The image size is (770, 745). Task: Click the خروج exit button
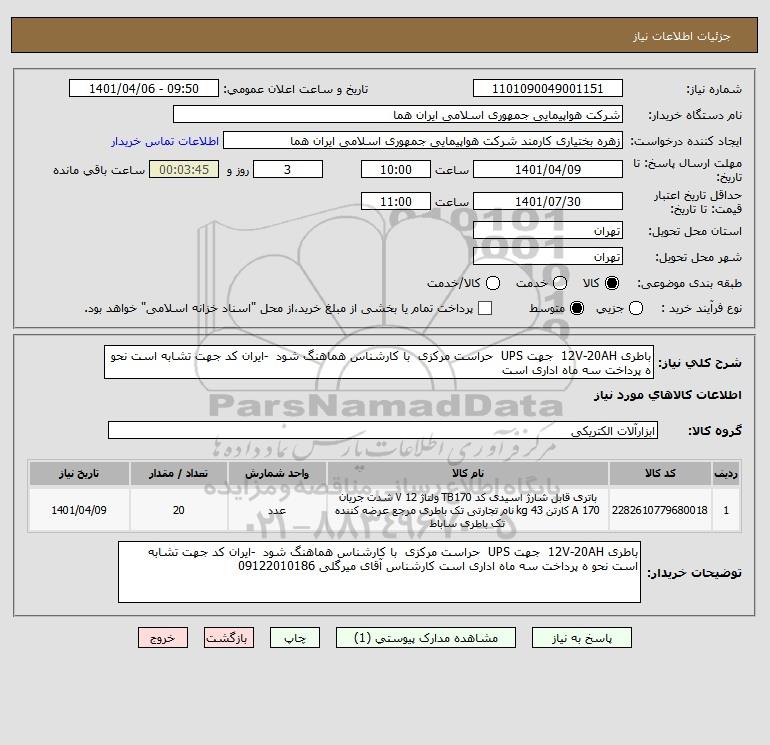tap(163, 638)
